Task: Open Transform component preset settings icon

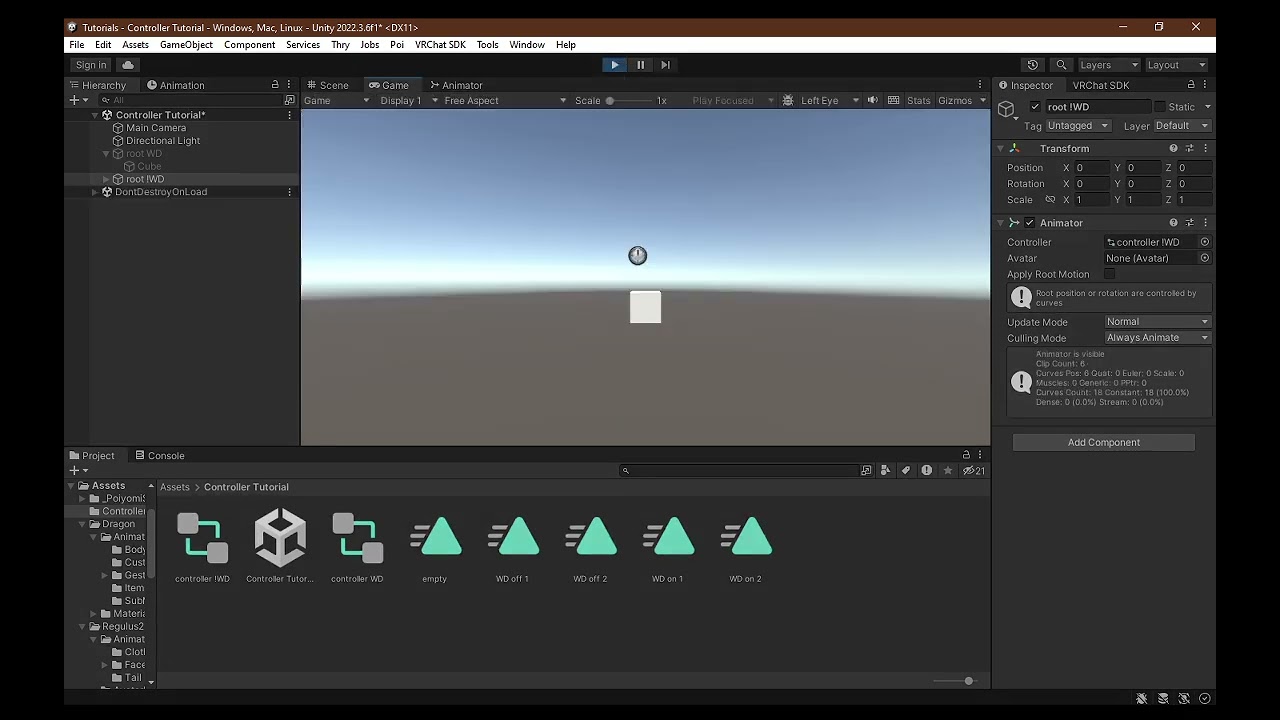Action: 1189,148
